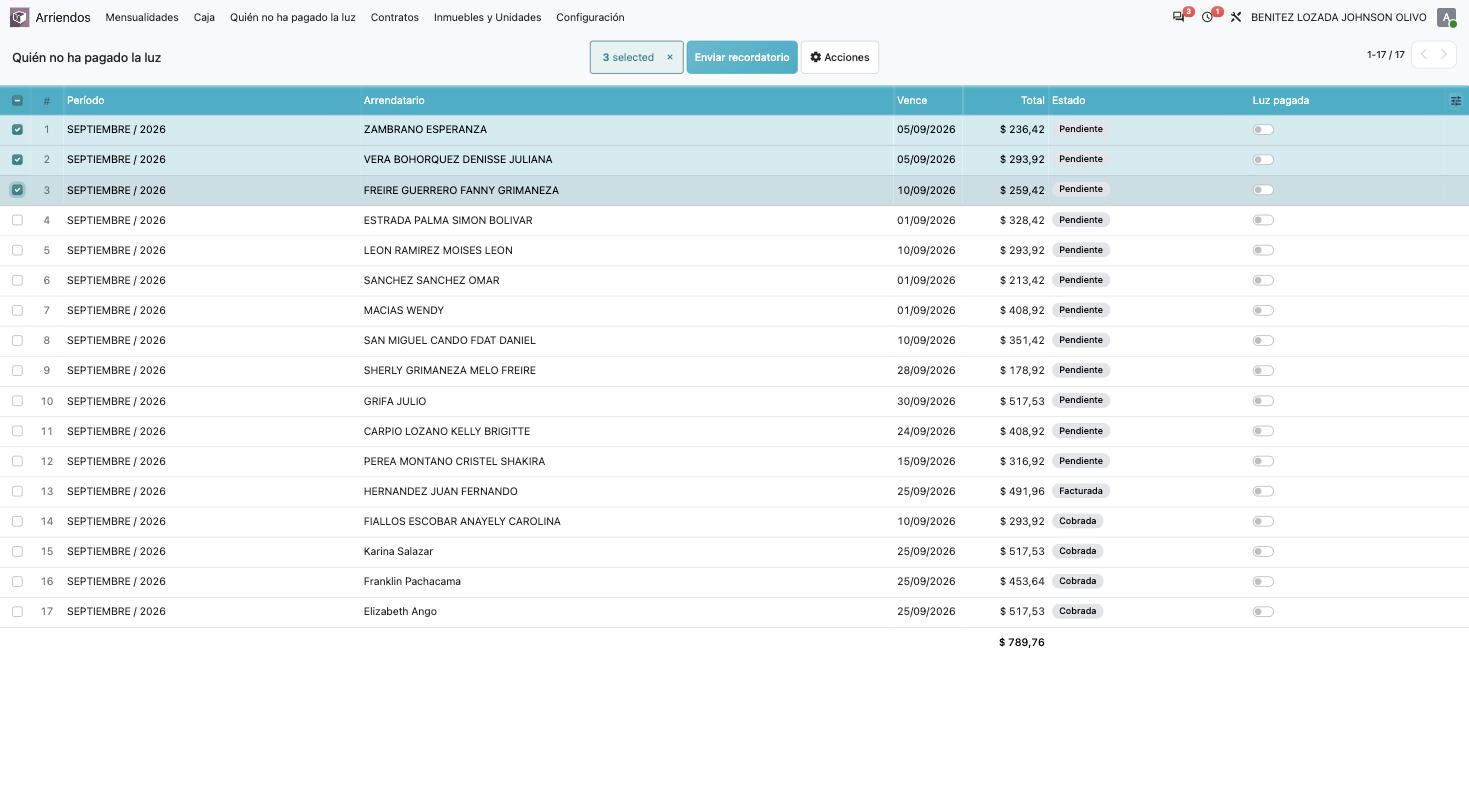Sort by the Luz pagada column header
The width and height of the screenshot is (1469, 812).
(x=1347, y=100)
